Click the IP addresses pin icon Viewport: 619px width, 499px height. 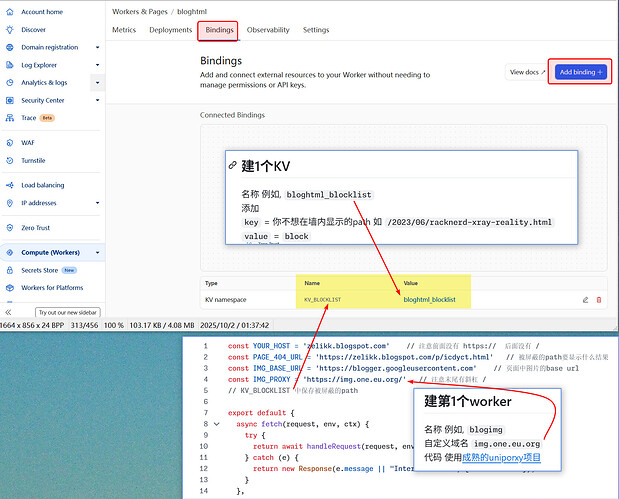pos(10,203)
